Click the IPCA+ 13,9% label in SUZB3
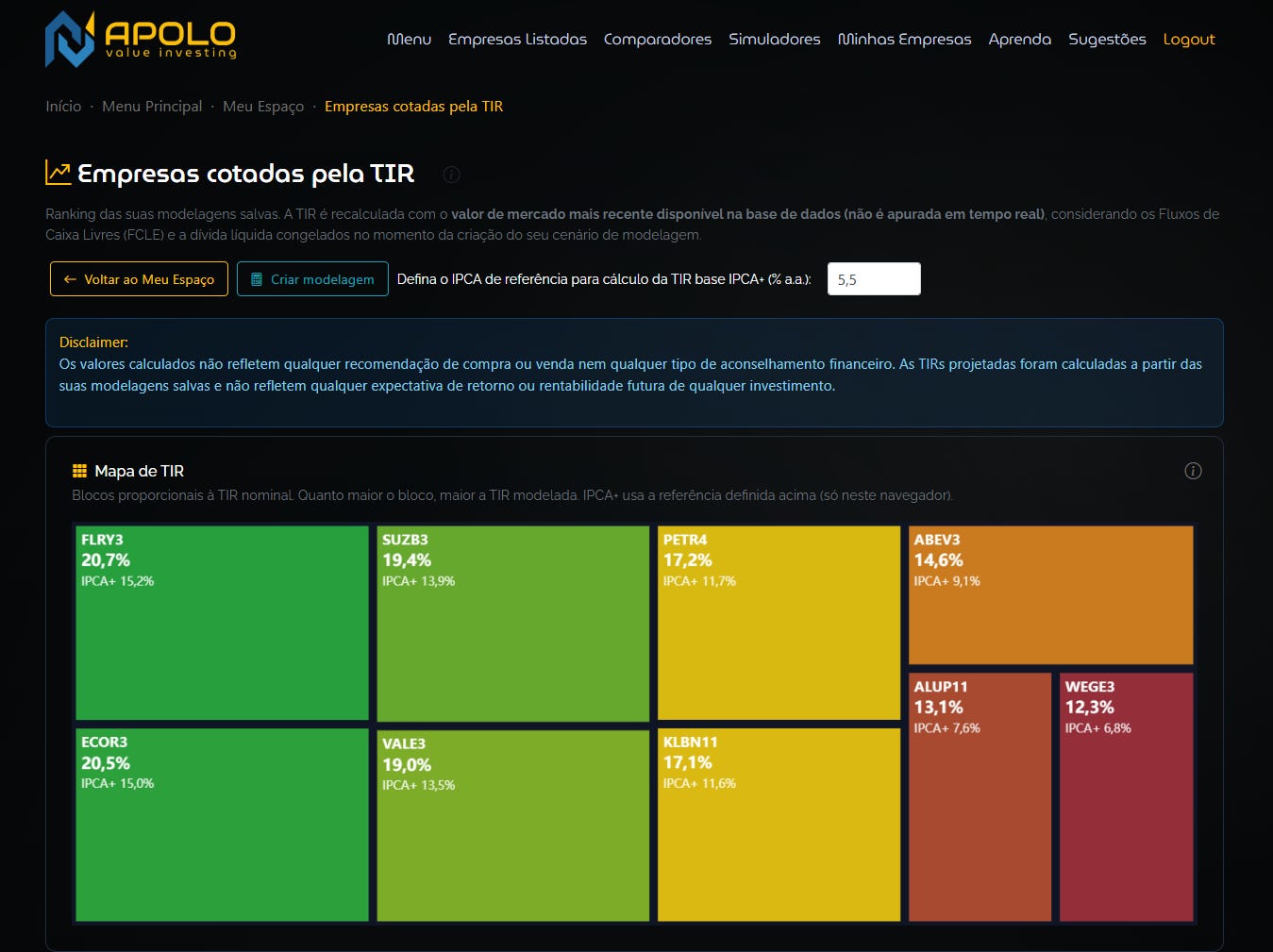The image size is (1273, 952). [x=418, y=581]
